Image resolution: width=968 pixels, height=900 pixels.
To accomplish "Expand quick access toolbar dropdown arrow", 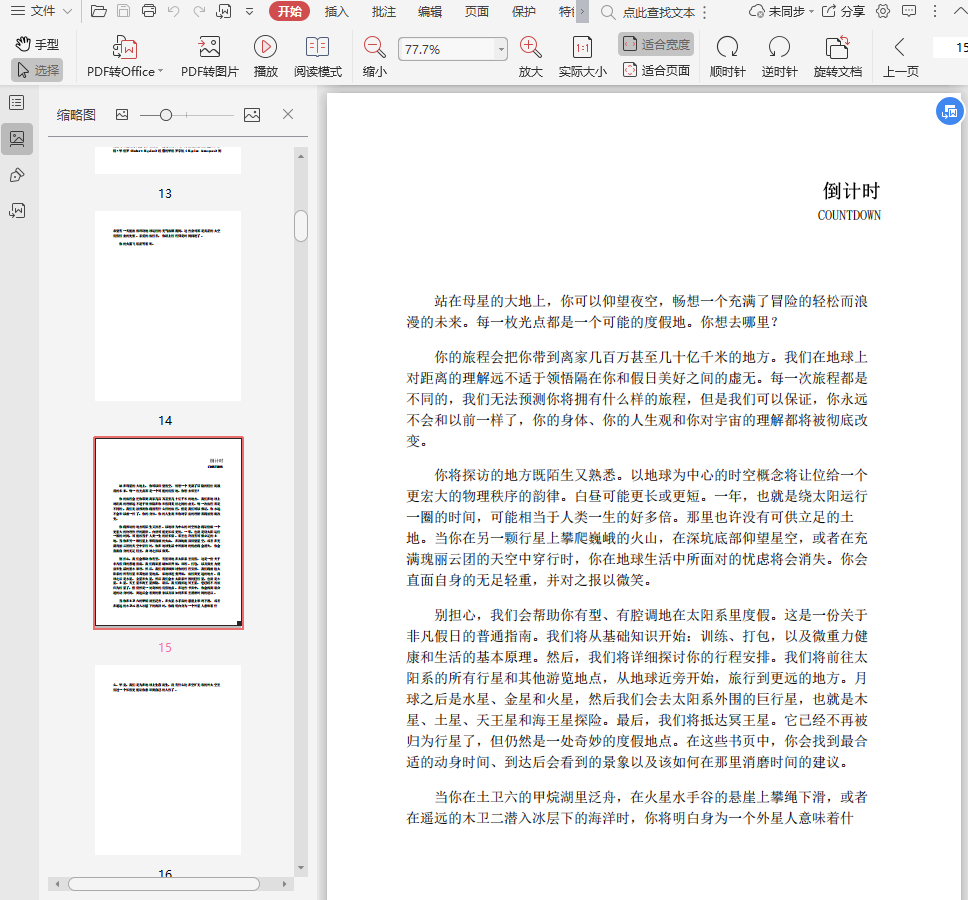I will (249, 11).
